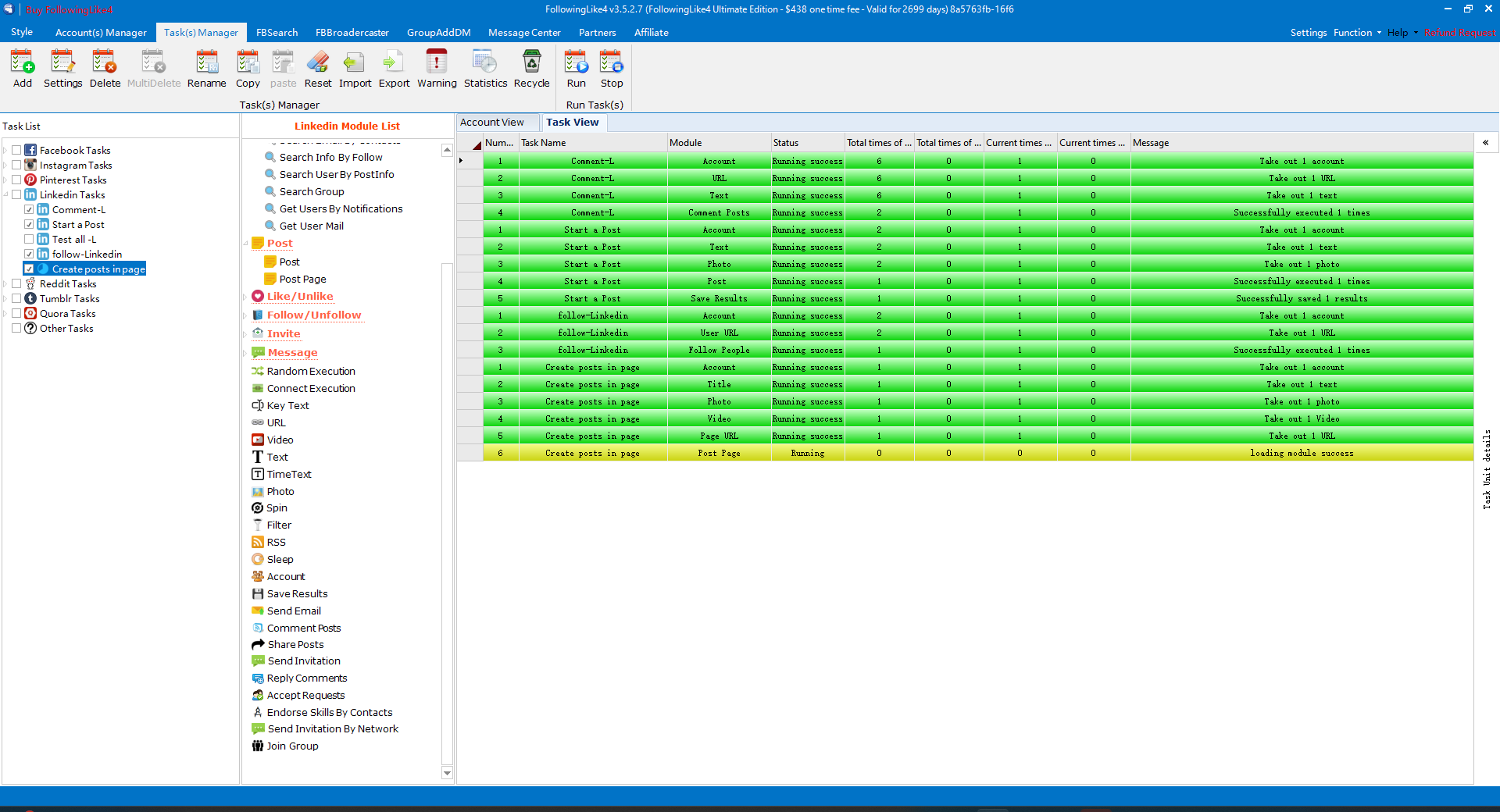This screenshot has width=1500, height=812.
Task: Open the Style menu
Action: 22,32
